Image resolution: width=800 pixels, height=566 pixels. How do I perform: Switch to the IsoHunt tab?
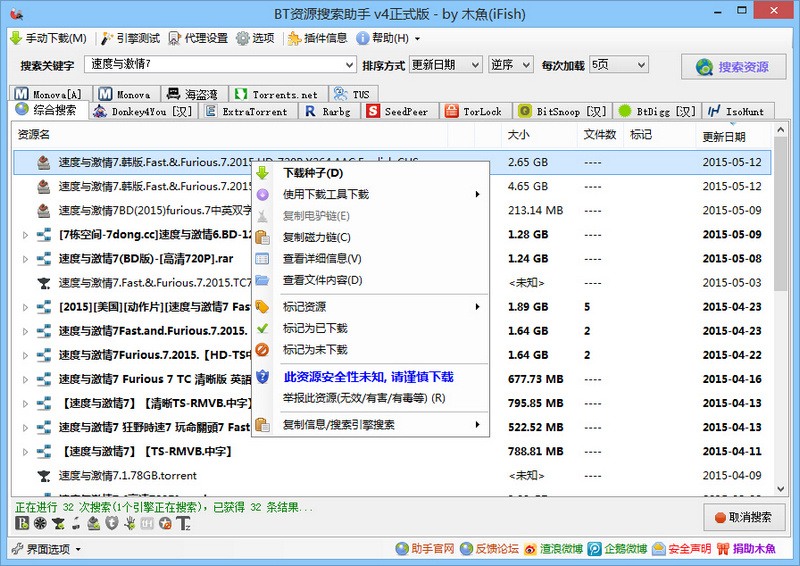pos(738,111)
